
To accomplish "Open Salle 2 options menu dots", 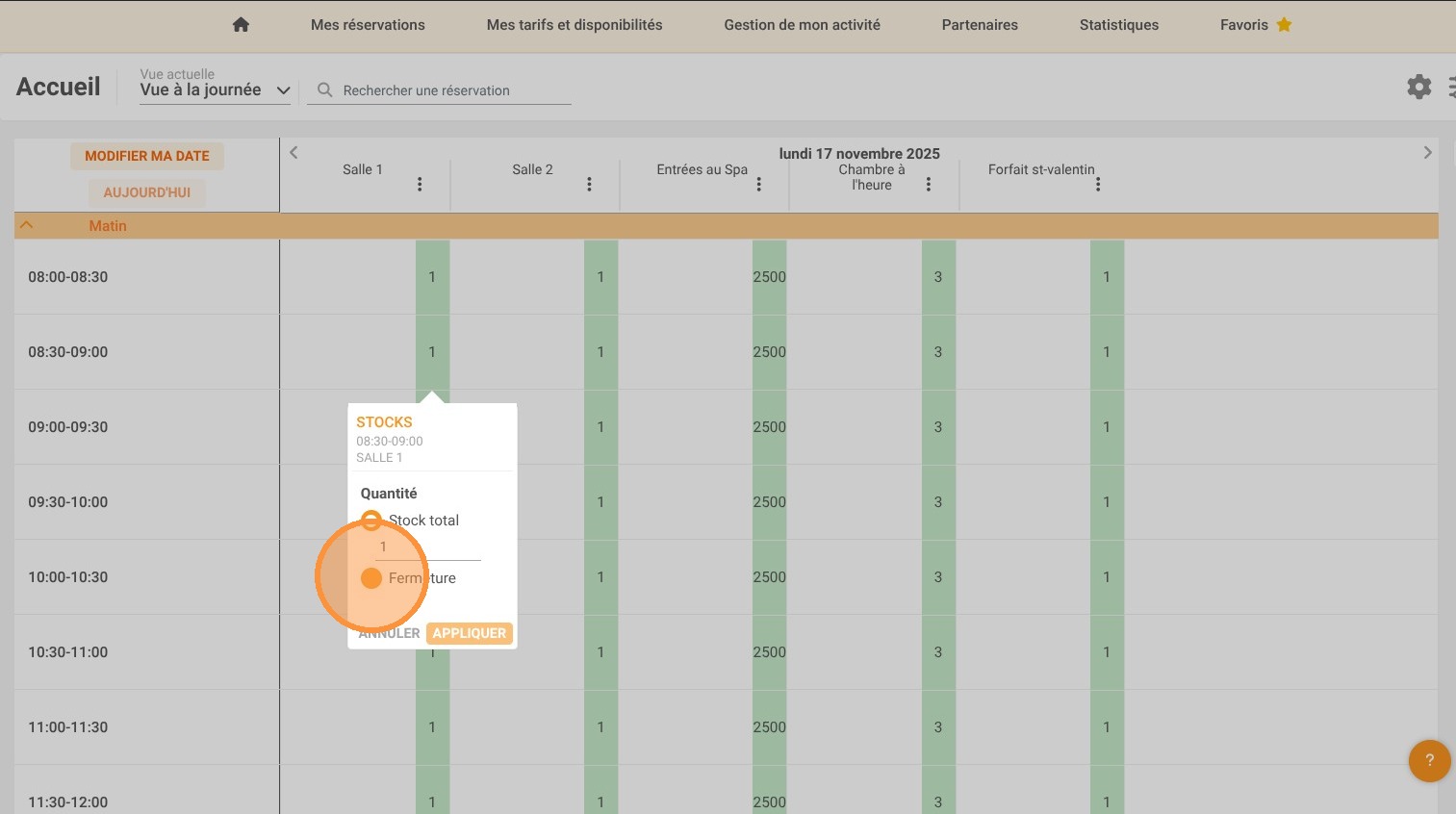I will [x=589, y=184].
